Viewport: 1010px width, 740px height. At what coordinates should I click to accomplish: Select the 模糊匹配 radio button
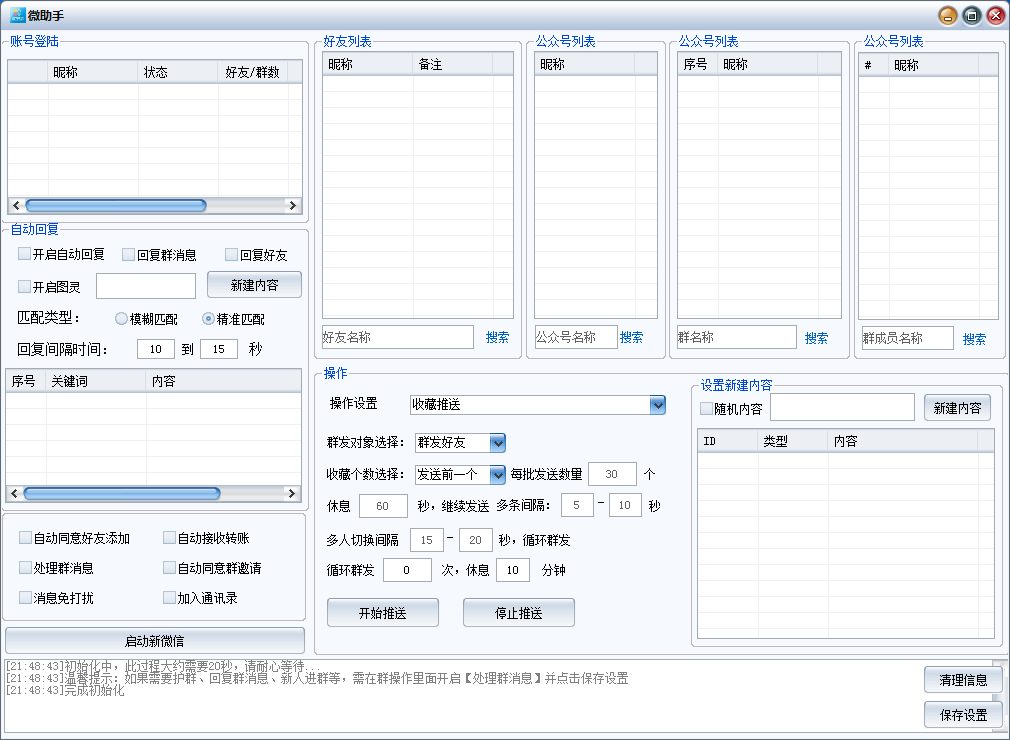[x=122, y=319]
